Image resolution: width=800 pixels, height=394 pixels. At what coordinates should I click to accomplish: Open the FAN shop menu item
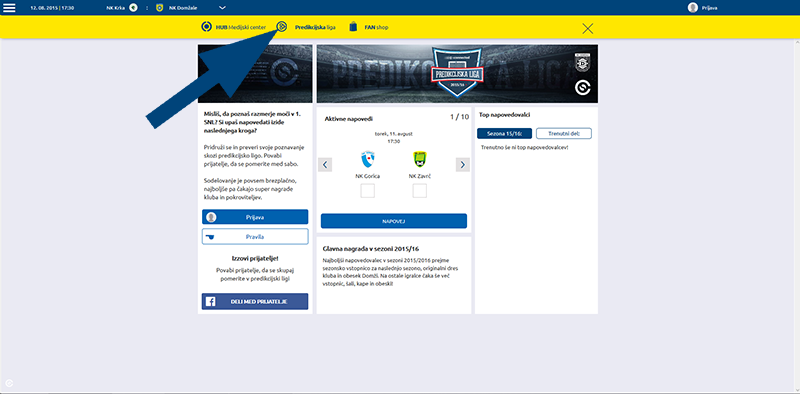tap(376, 27)
